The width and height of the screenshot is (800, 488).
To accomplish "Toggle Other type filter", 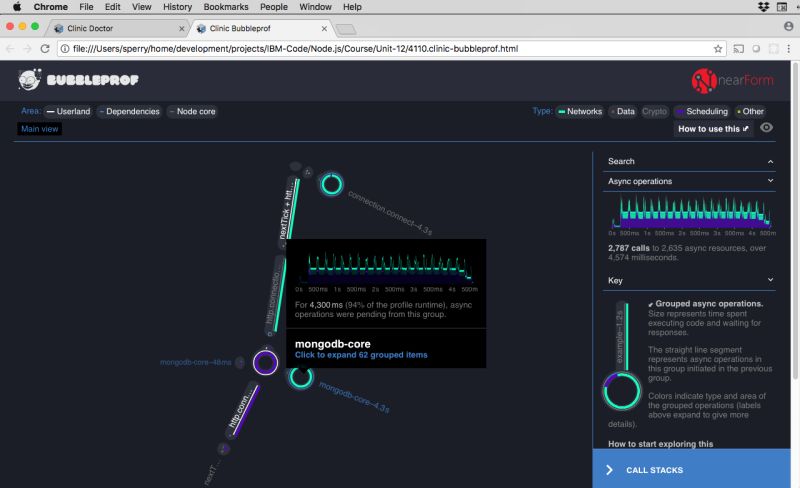I will (750, 111).
